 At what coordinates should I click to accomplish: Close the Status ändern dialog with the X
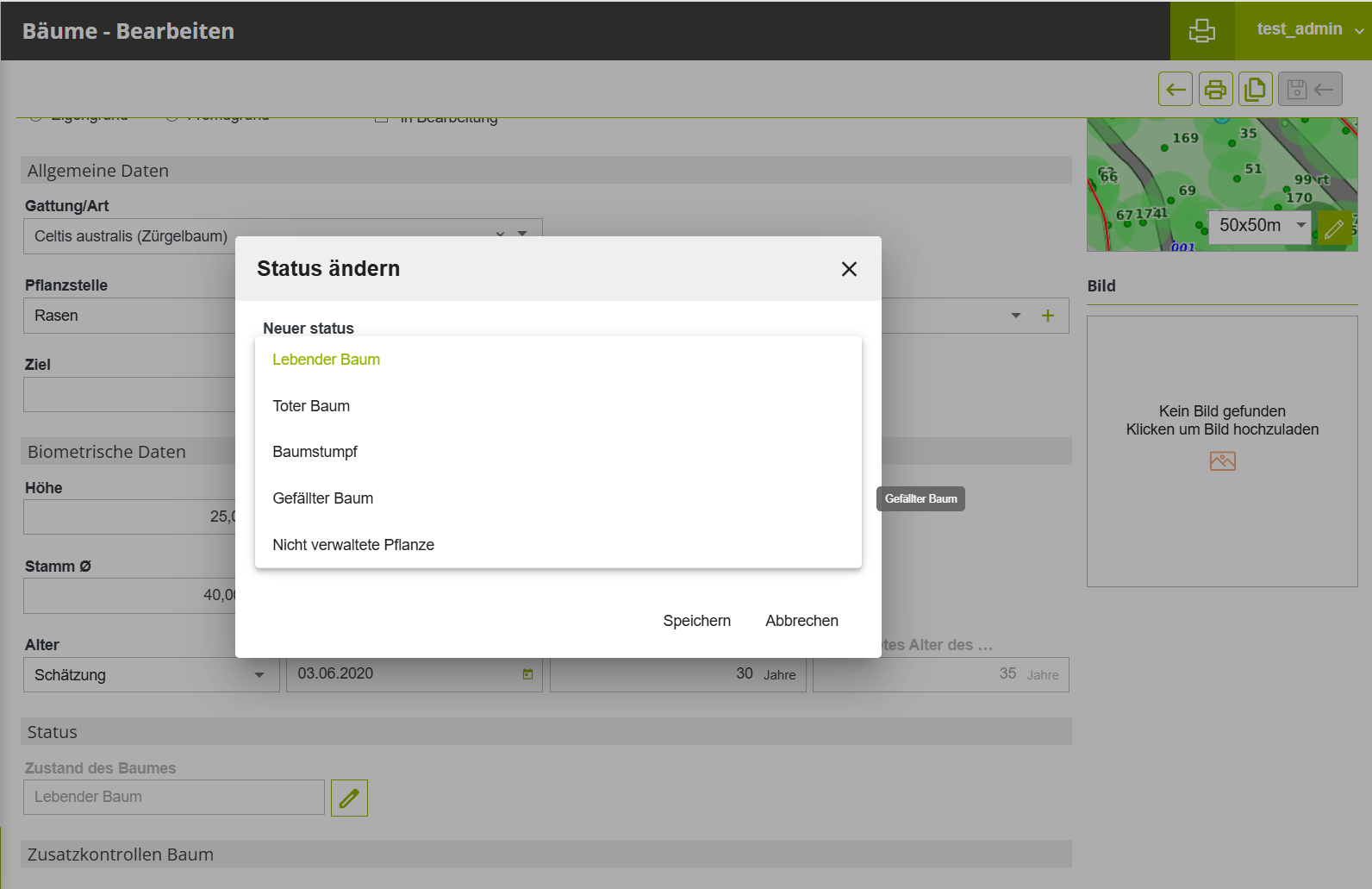click(x=849, y=269)
